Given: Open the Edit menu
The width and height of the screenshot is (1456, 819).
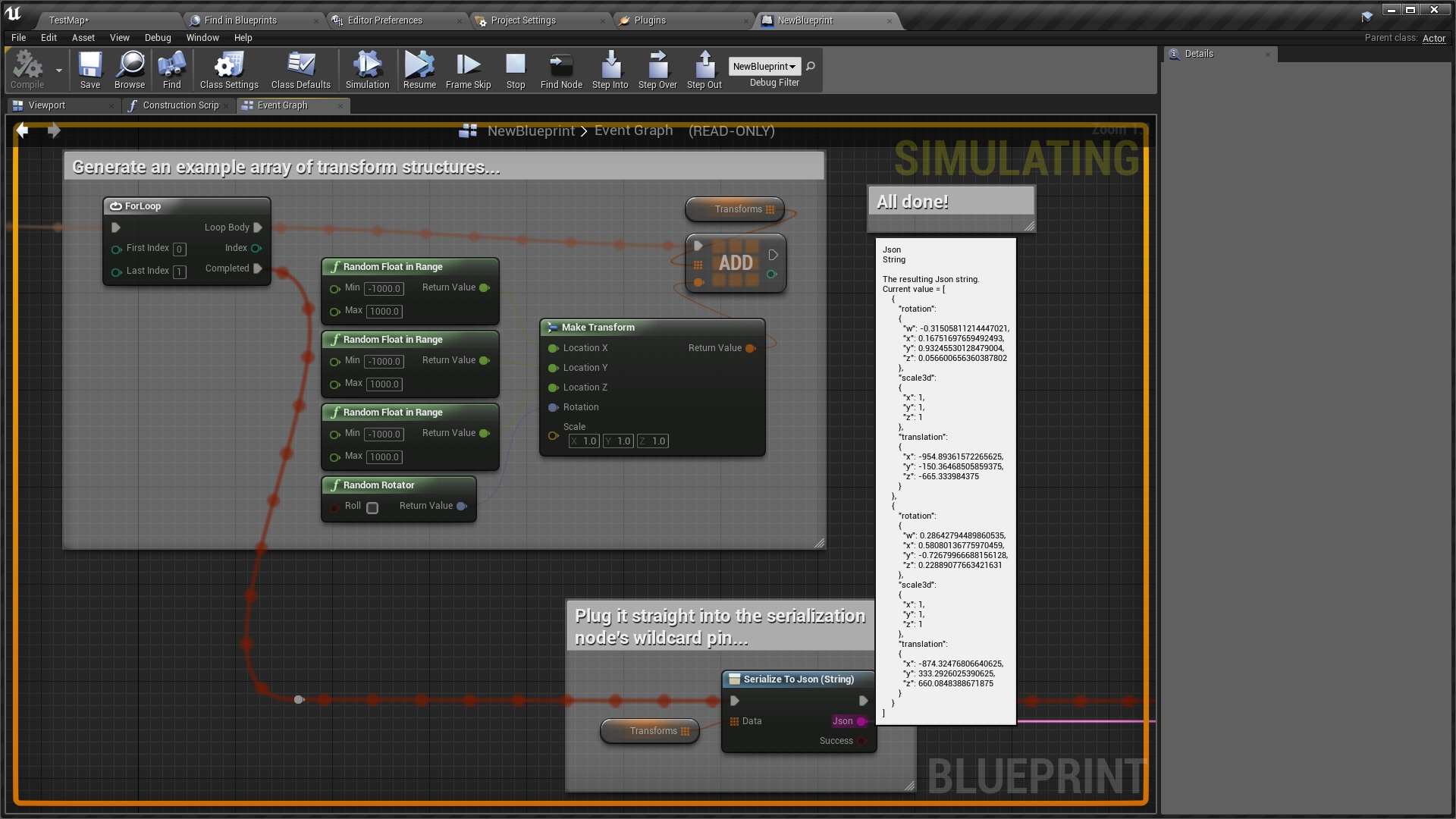Looking at the screenshot, I should point(49,38).
